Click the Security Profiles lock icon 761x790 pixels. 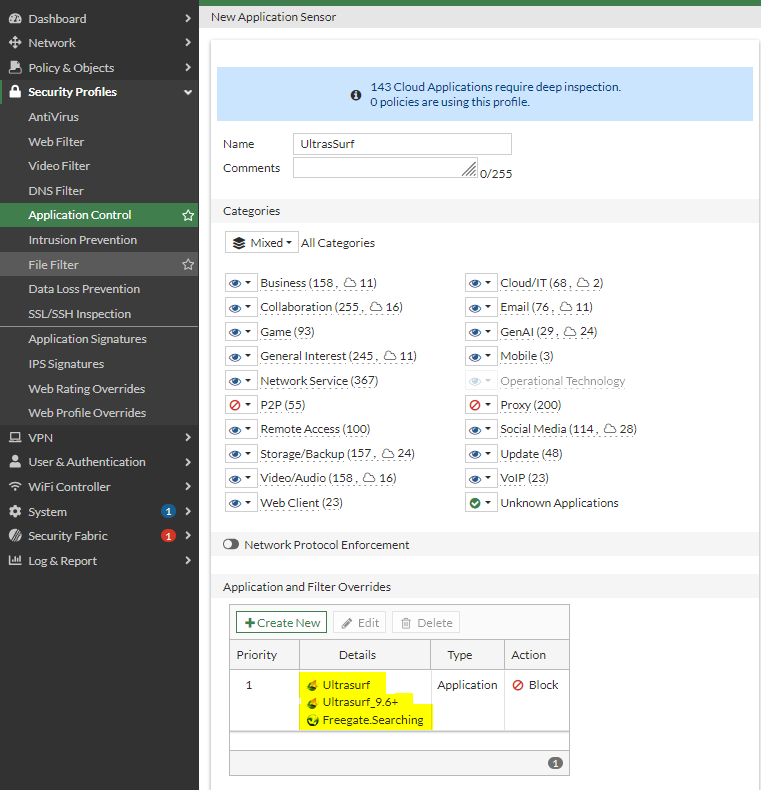pos(15,92)
